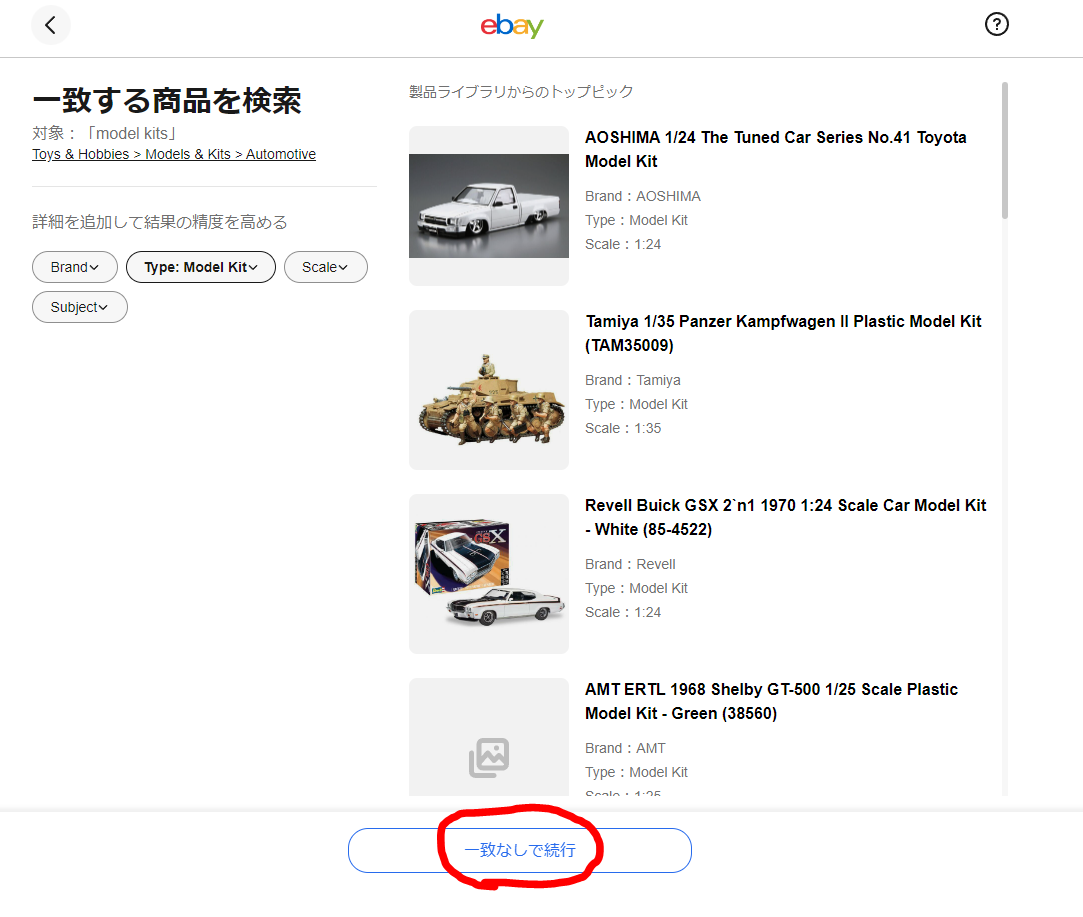Click the 対象：「model kits」 text
This screenshot has width=1083, height=917.
105,133
